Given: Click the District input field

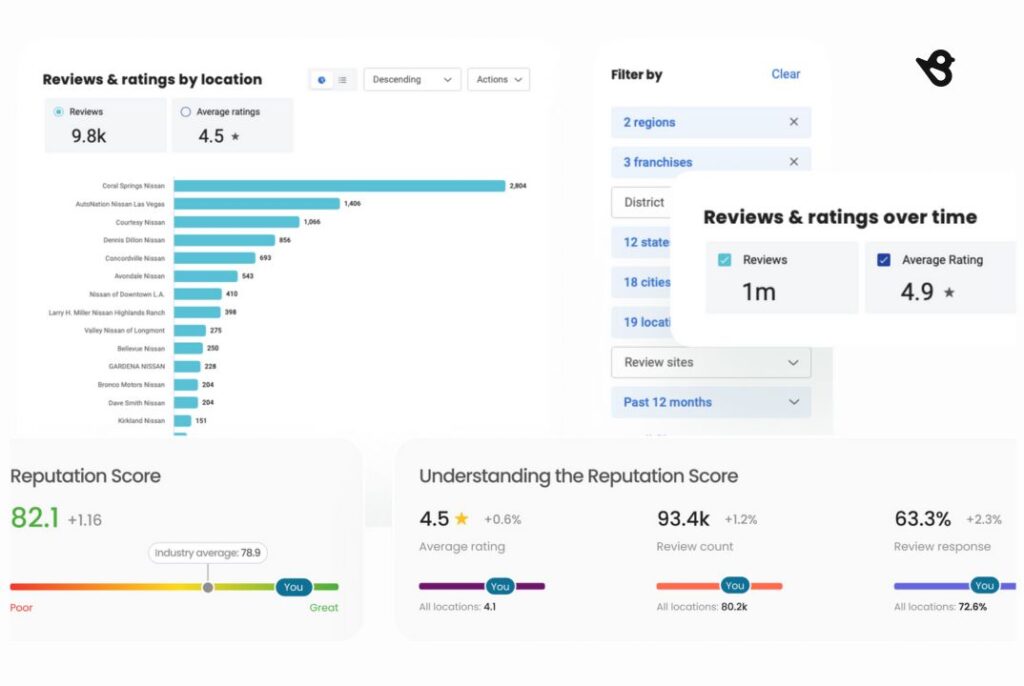Looking at the screenshot, I should pos(644,202).
